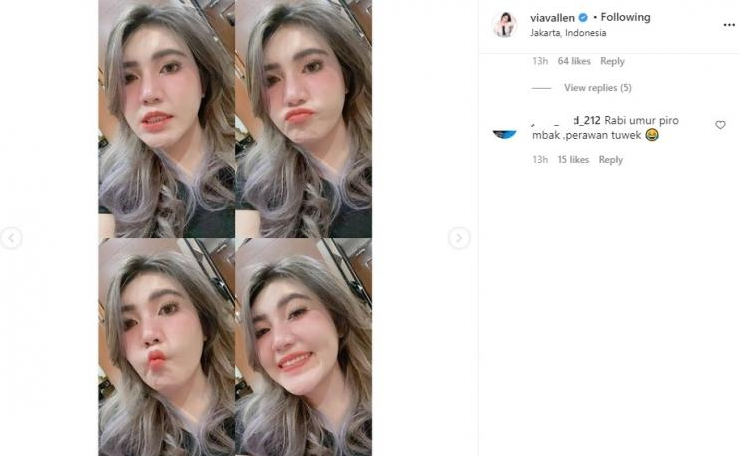Go to the previous photo arrow
The image size is (740, 456).
(11, 238)
